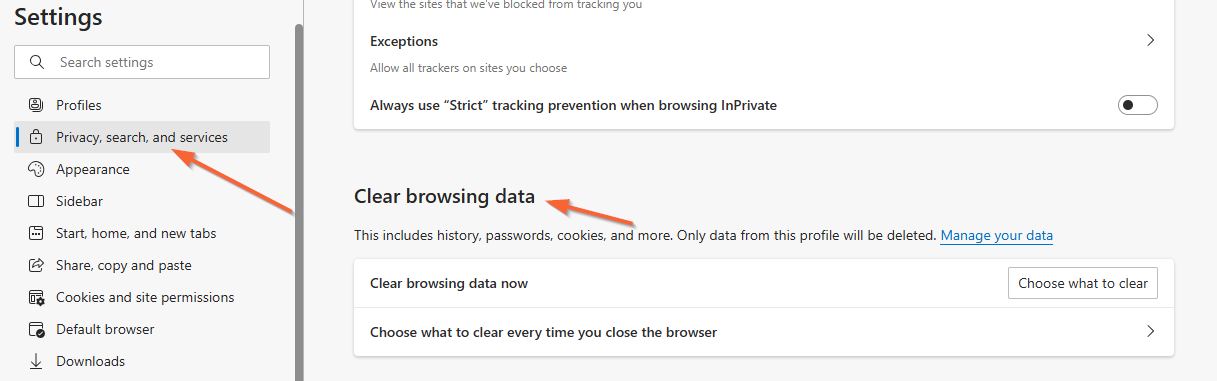Click the Profiles icon in sidebar
The image size is (1217, 381).
coord(37,105)
